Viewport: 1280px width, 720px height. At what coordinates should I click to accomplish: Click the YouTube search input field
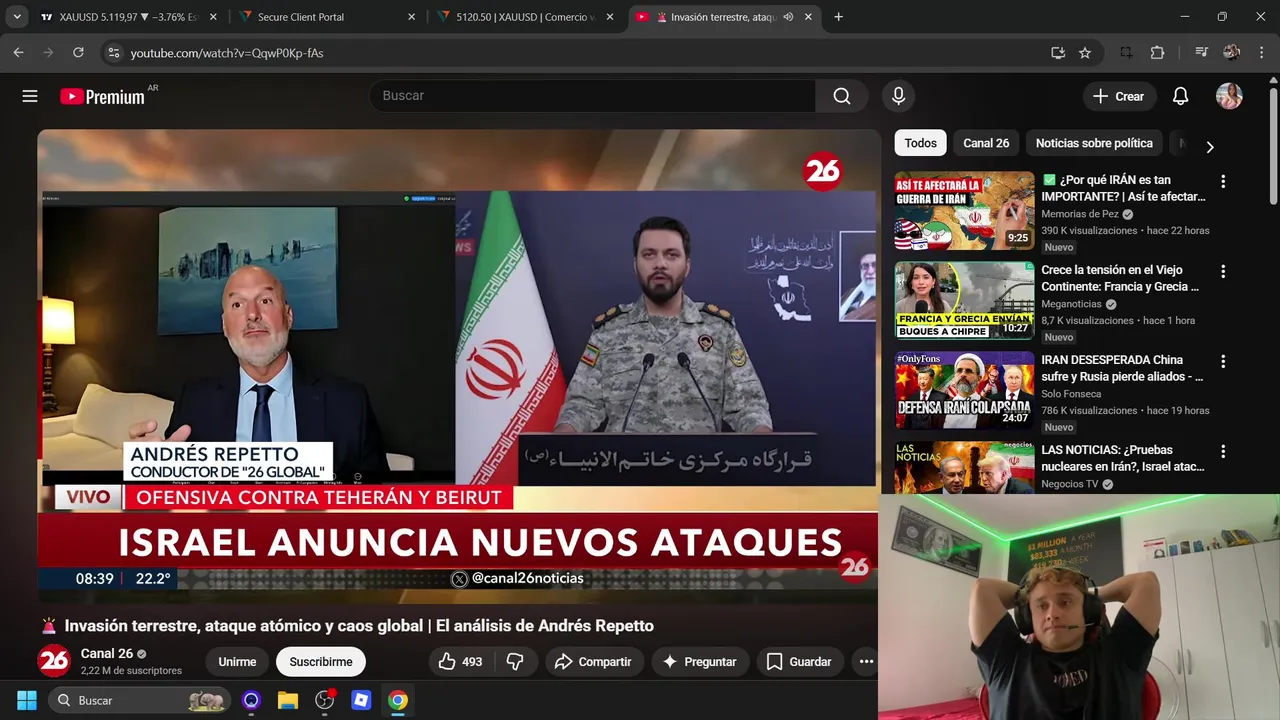[592, 96]
